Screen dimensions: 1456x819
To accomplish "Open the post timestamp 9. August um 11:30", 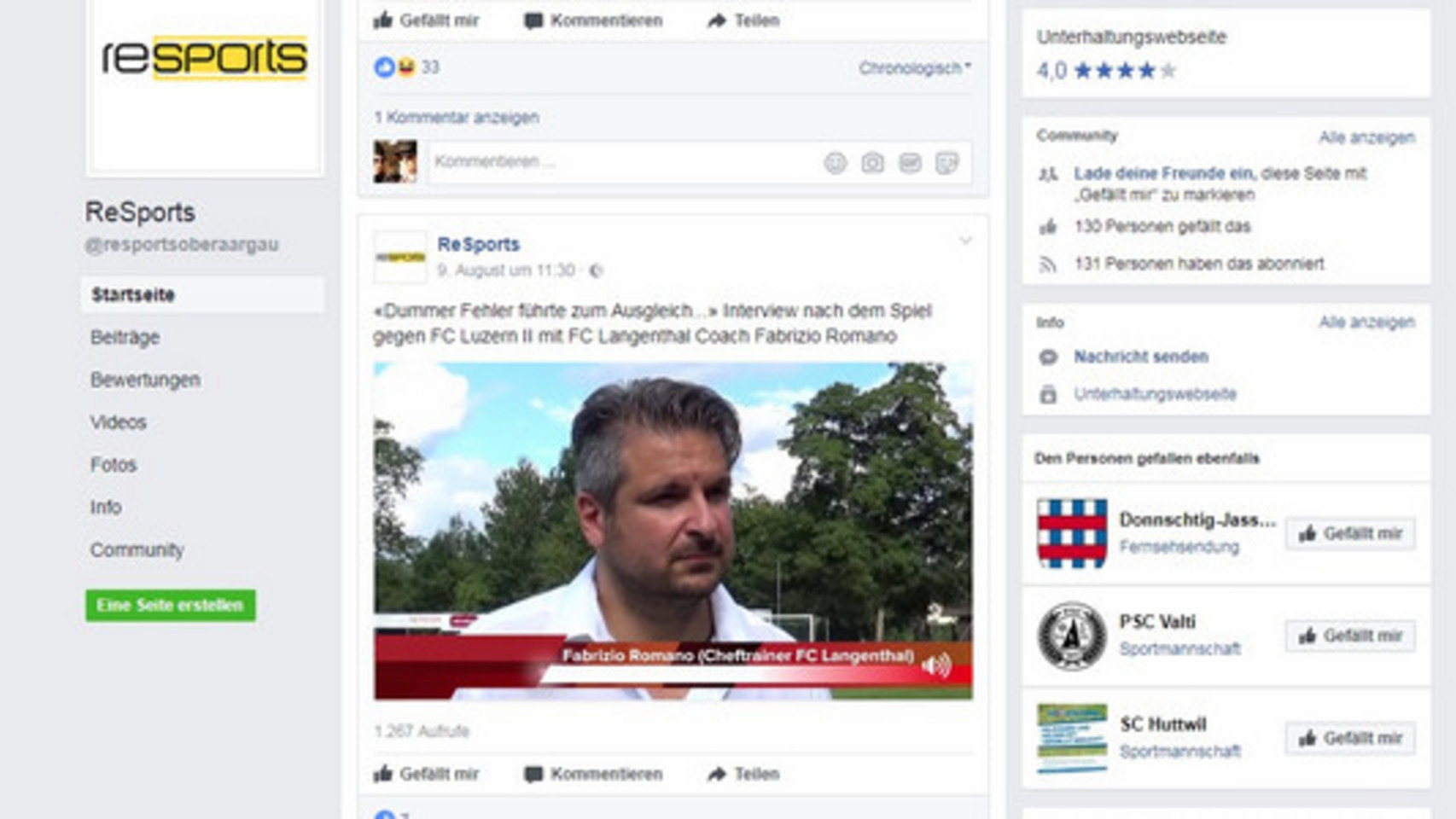I will point(506,270).
